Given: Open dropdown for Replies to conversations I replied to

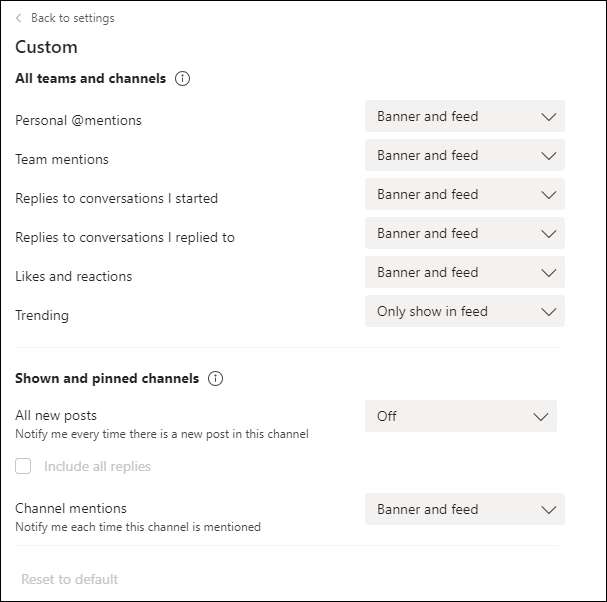Looking at the screenshot, I should tap(464, 233).
